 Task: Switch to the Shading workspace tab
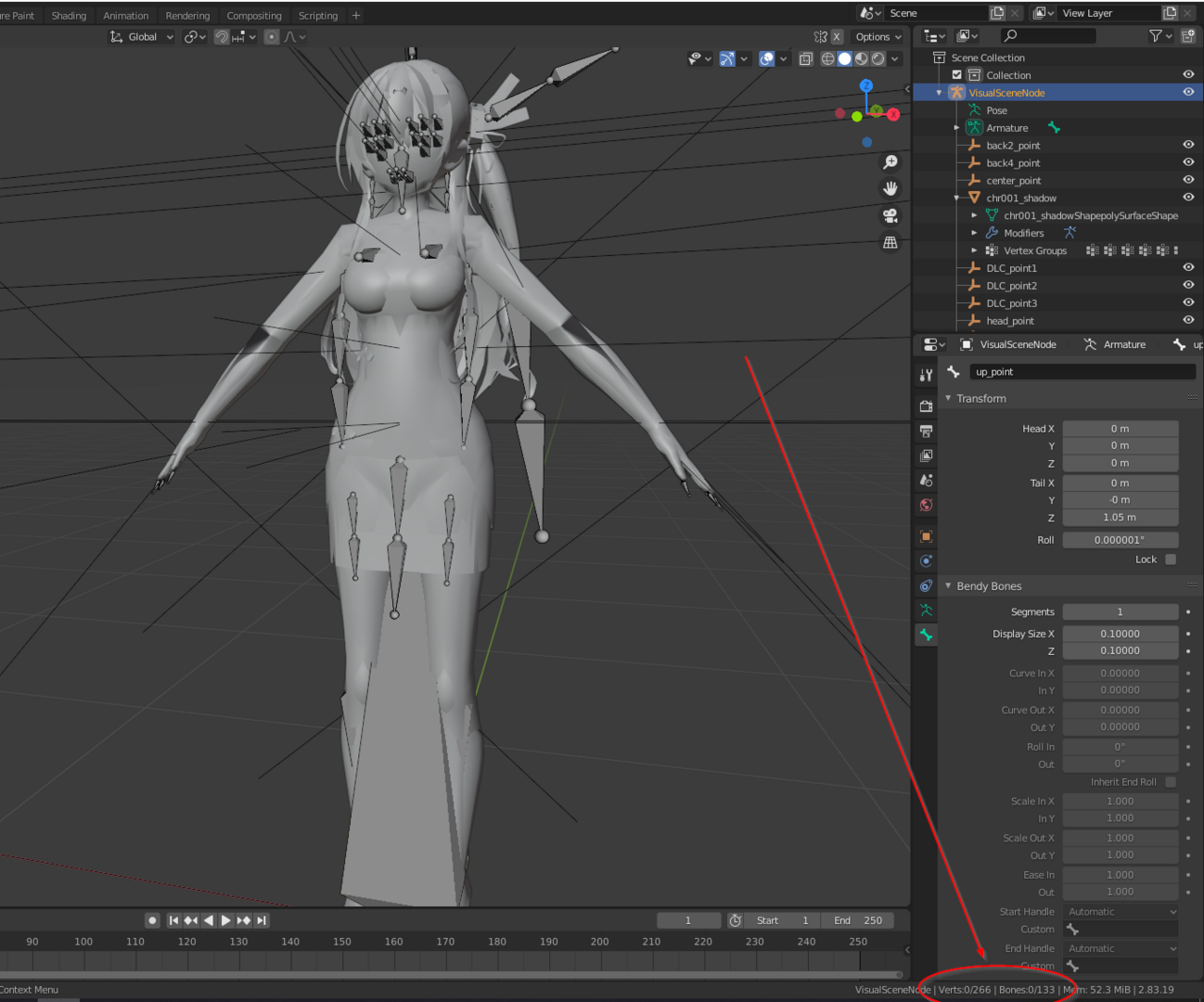click(x=69, y=16)
